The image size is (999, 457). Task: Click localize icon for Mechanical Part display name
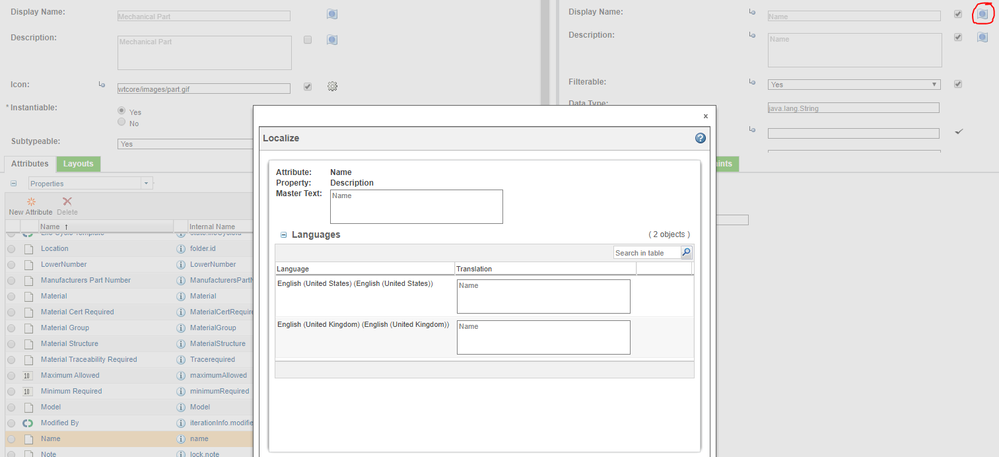click(x=332, y=15)
